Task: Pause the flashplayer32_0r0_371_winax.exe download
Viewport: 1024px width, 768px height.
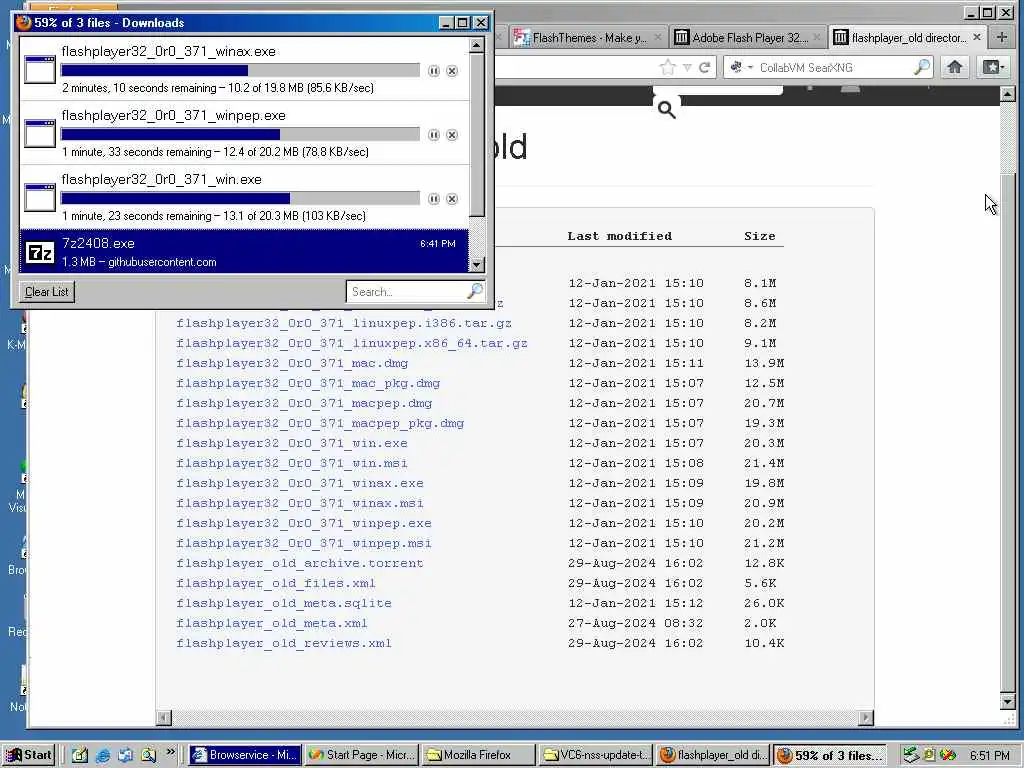Action: [x=434, y=71]
